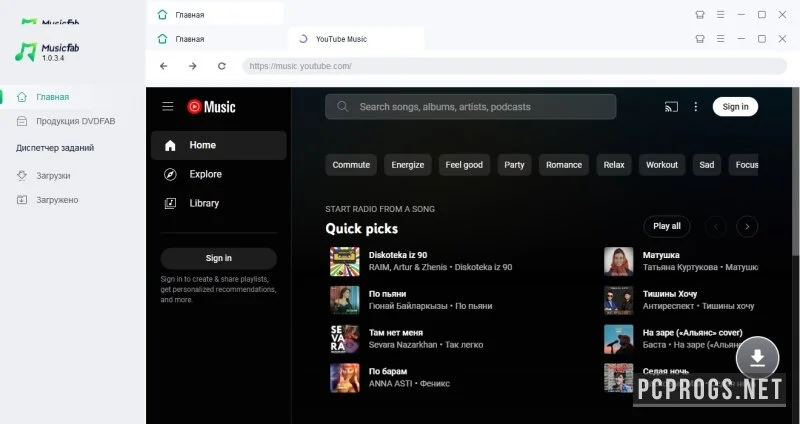Image resolution: width=800 pixels, height=424 pixels.
Task: Click the shirt skin icon beside YouTube Music tab row
Action: point(700,39)
